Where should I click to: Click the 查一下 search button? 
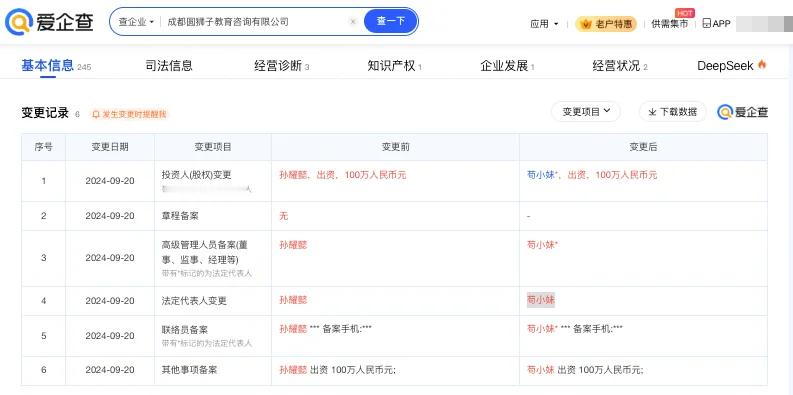[x=391, y=21]
